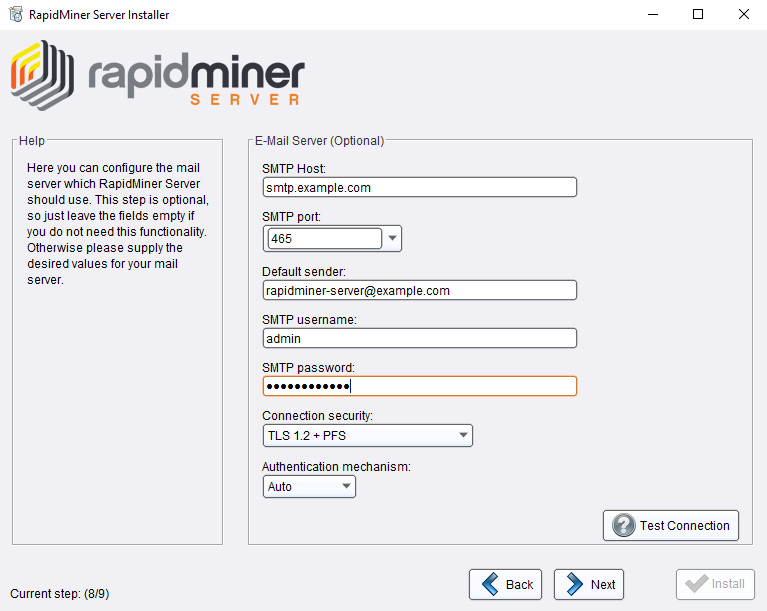Image resolution: width=767 pixels, height=611 pixels.
Task: Proceed using the Next arrow icon
Action: [574, 585]
